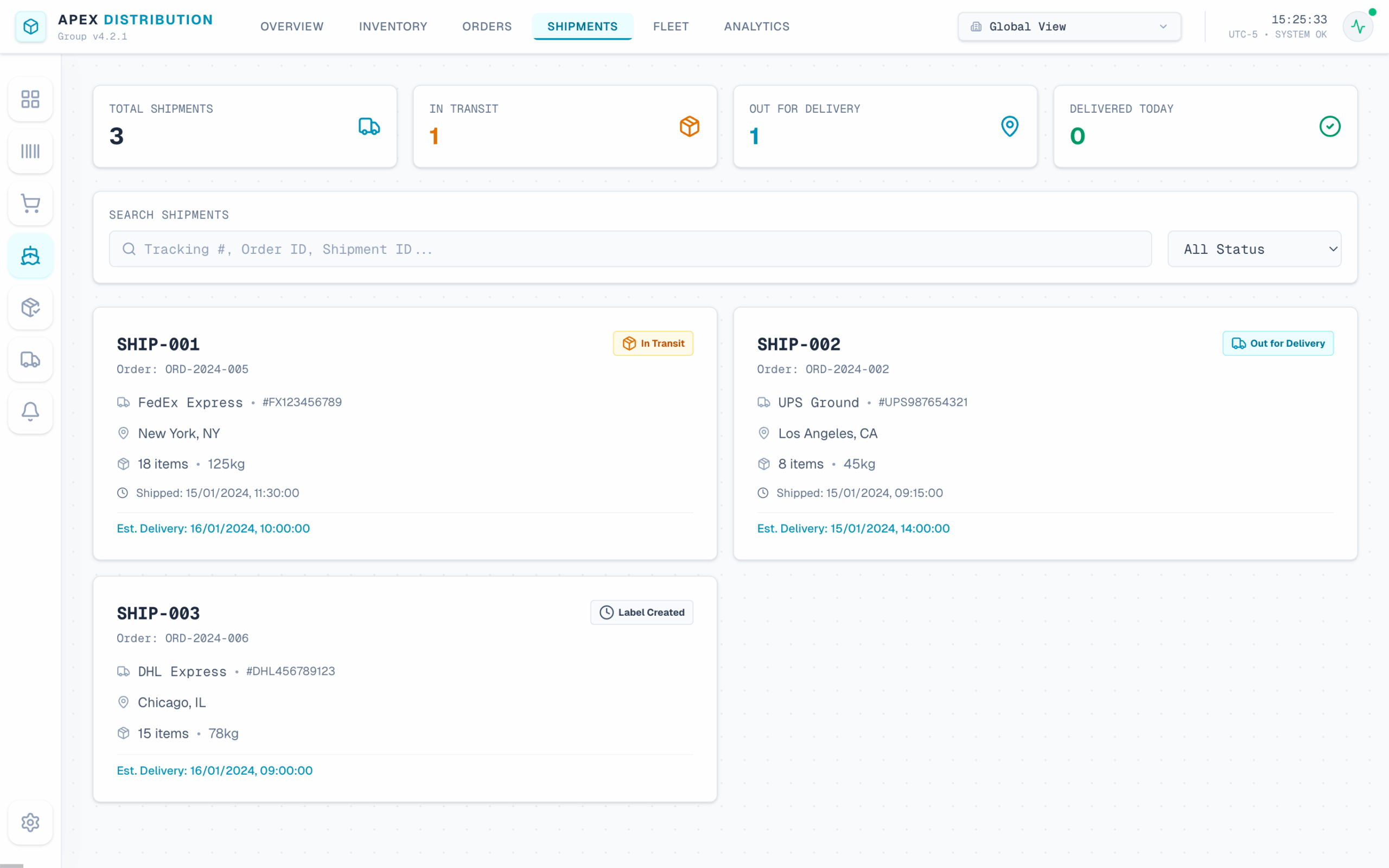Click the dashboard grid sidebar icon

30,99
